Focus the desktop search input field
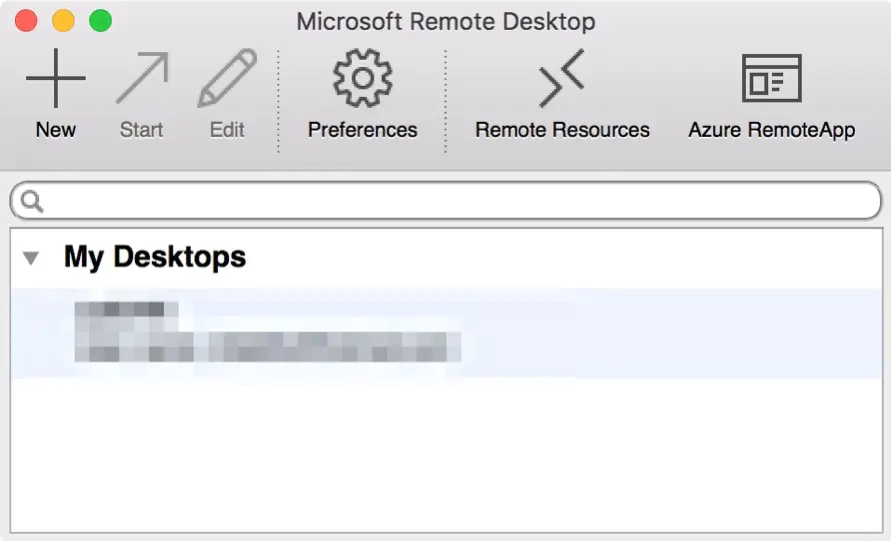 tap(446, 200)
